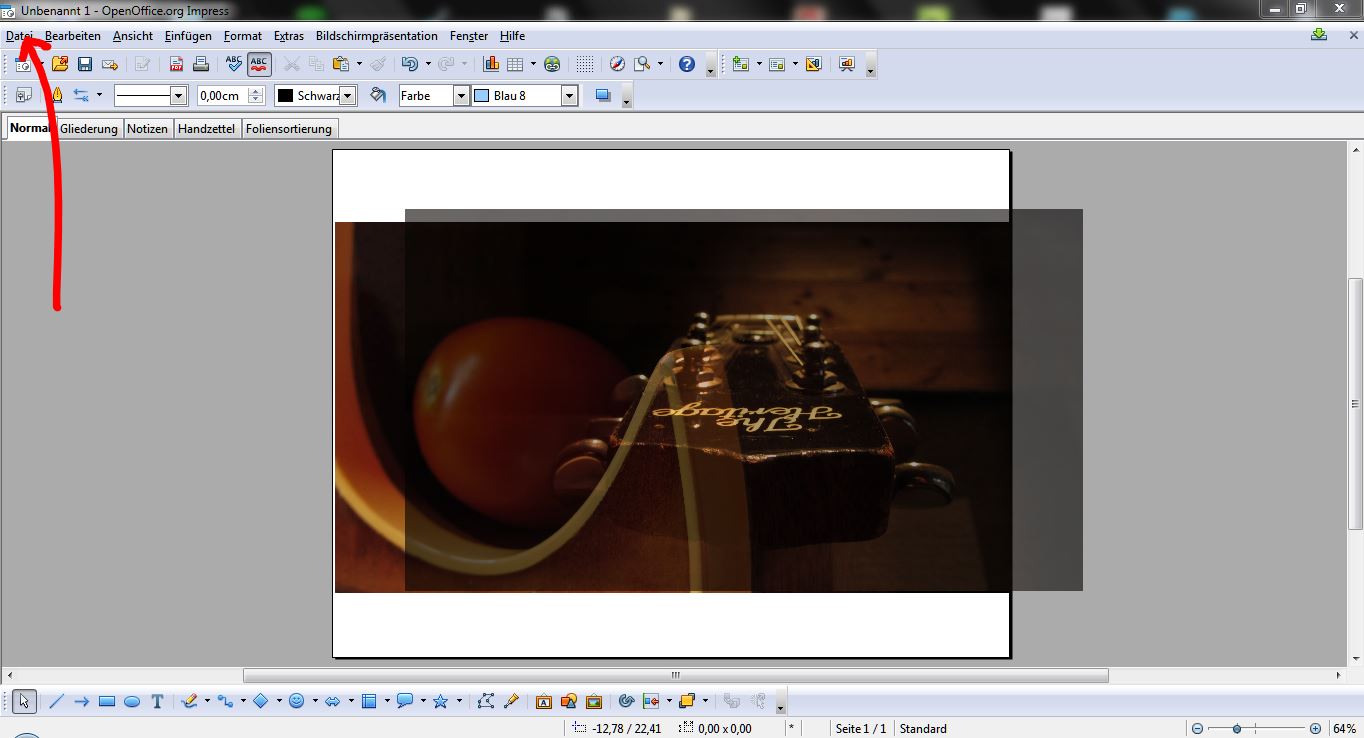Open the Gallery icon in drawing toolbar
The image size is (1364, 738).
point(594,702)
